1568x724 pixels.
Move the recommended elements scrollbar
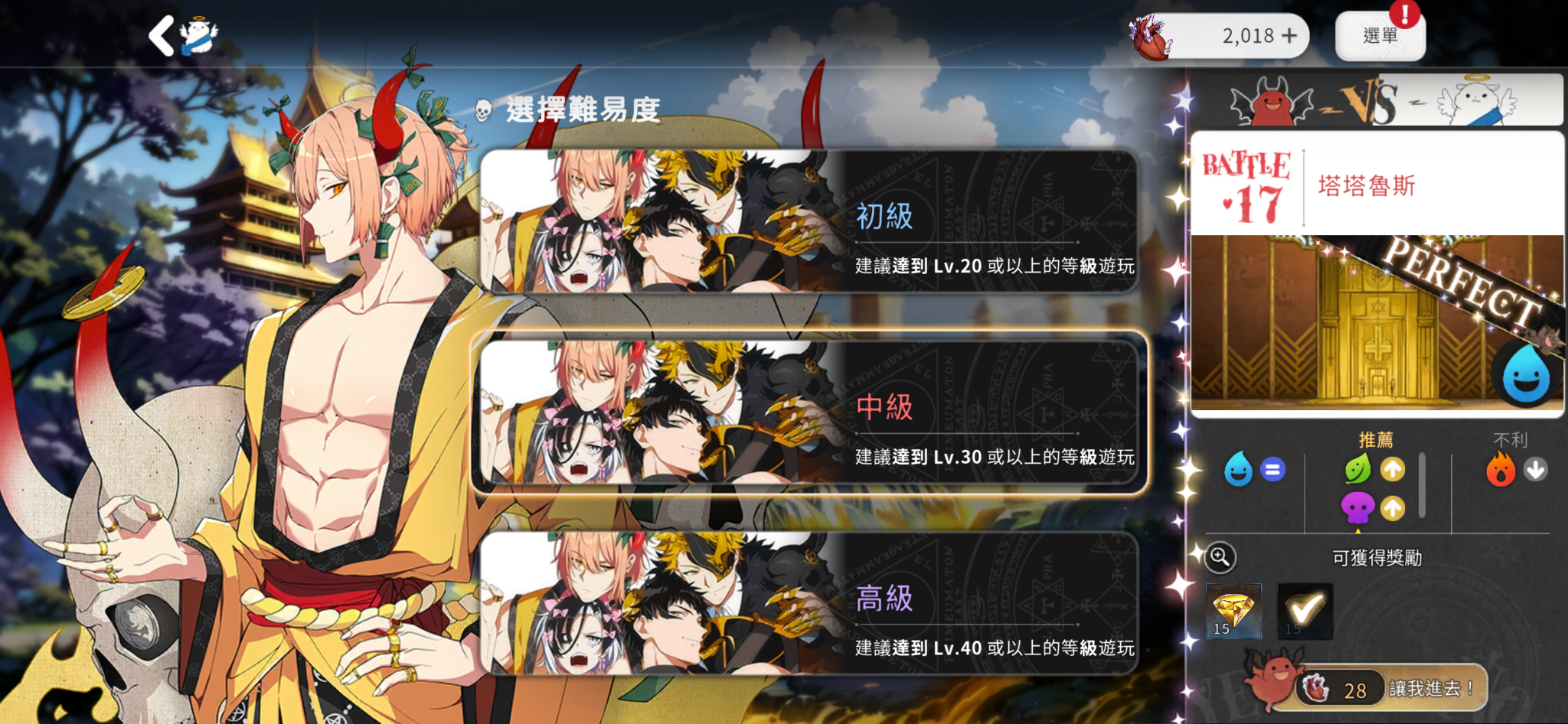1422,485
